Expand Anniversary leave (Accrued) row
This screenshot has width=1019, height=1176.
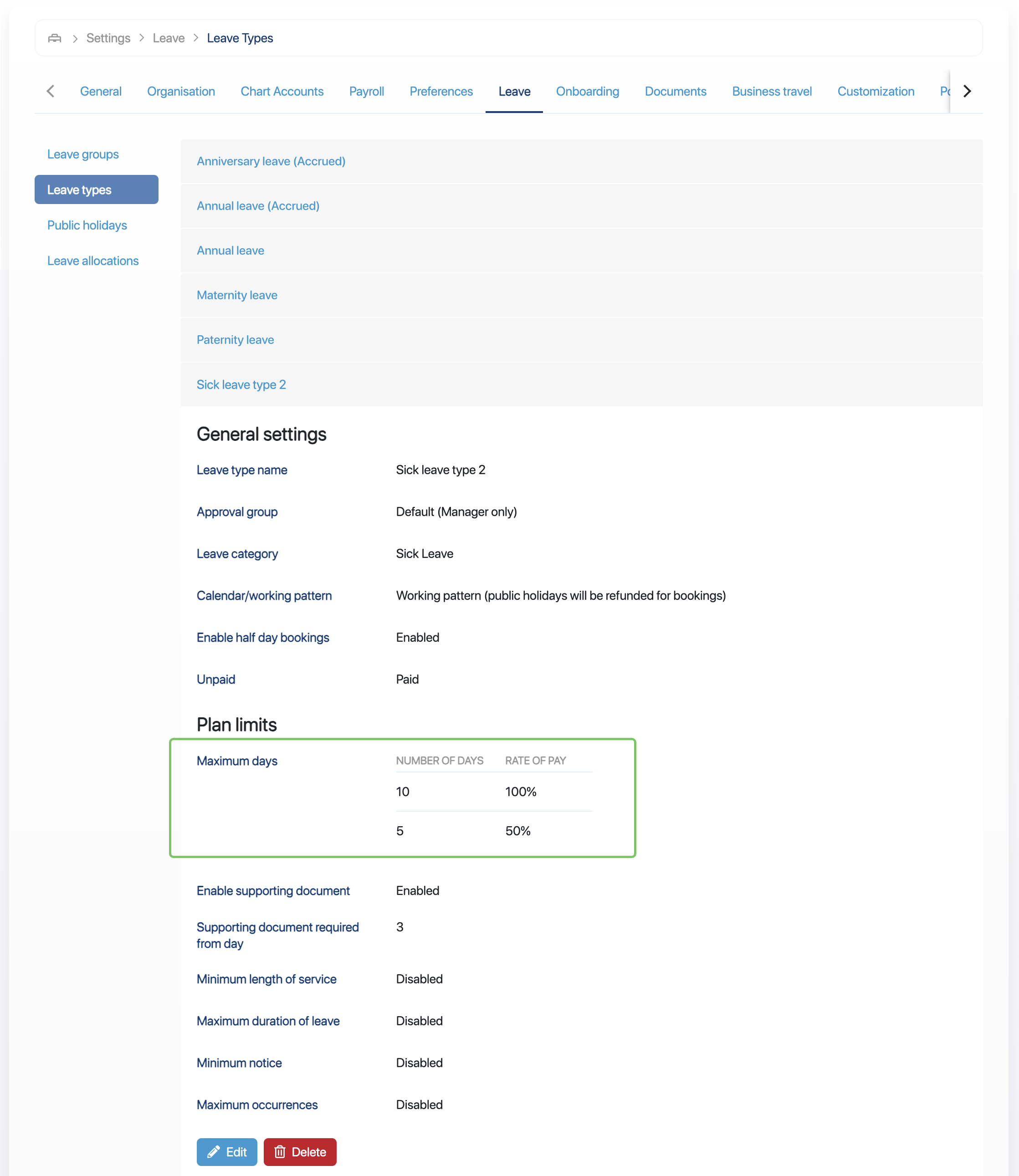271,162
